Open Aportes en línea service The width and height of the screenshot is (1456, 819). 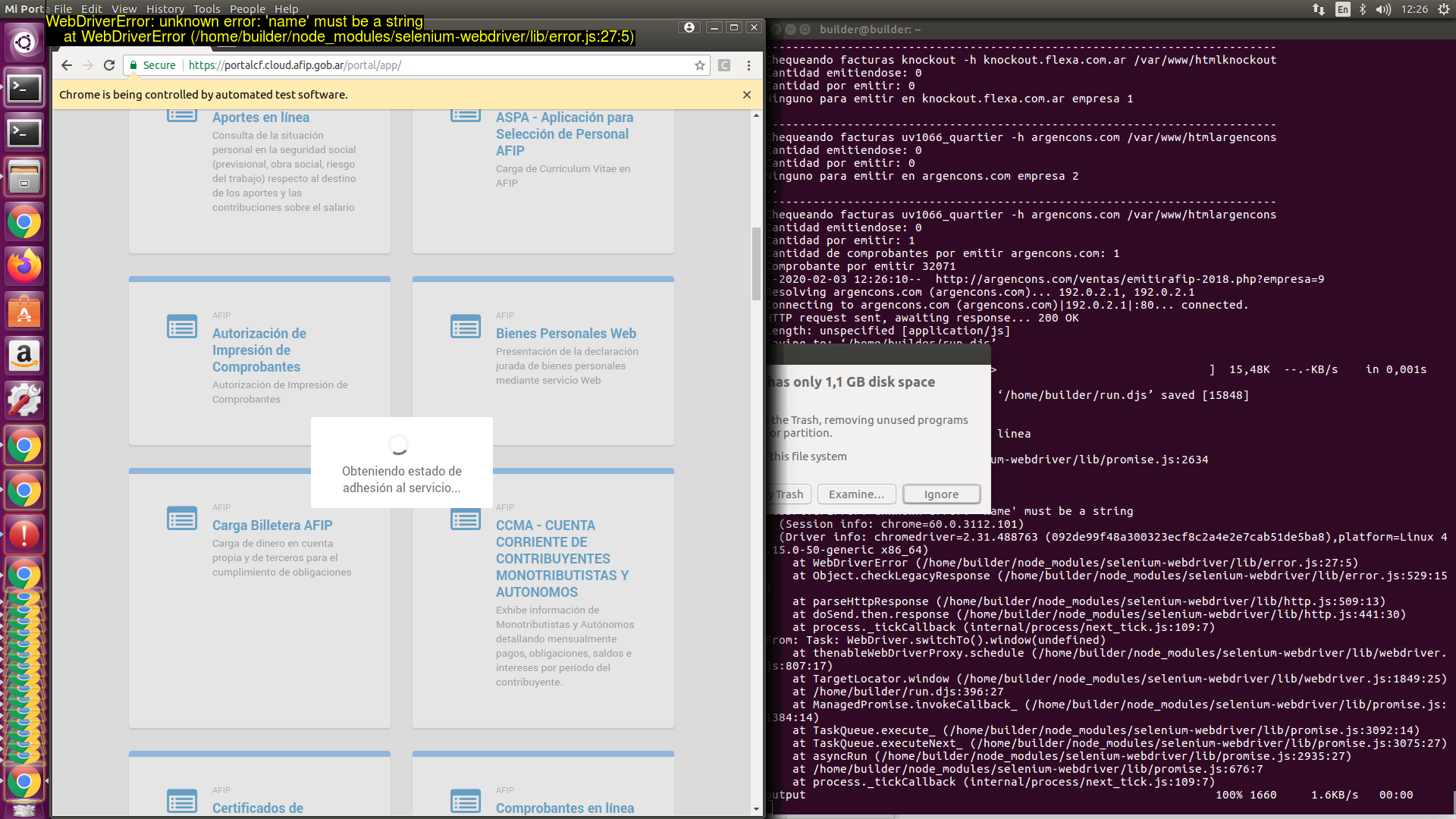pos(261,118)
